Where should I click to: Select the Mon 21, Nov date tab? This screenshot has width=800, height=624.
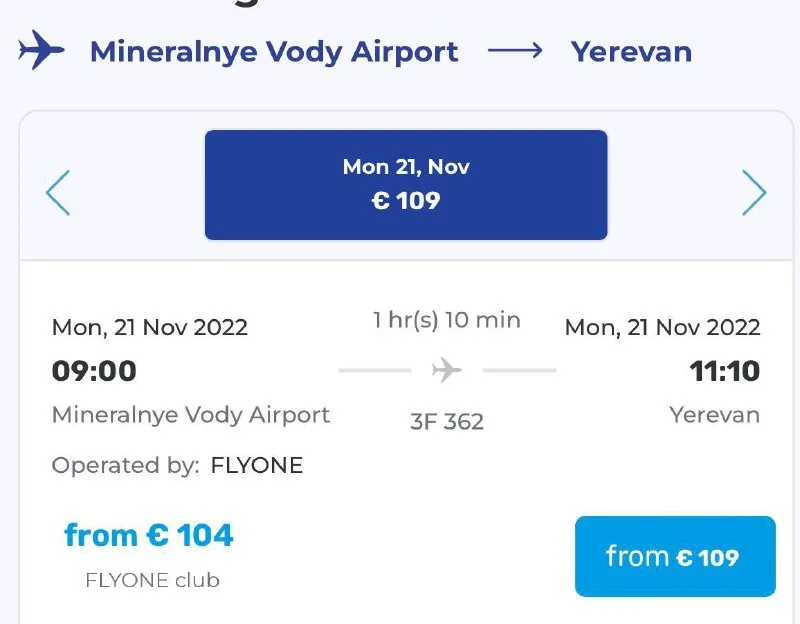tap(406, 185)
